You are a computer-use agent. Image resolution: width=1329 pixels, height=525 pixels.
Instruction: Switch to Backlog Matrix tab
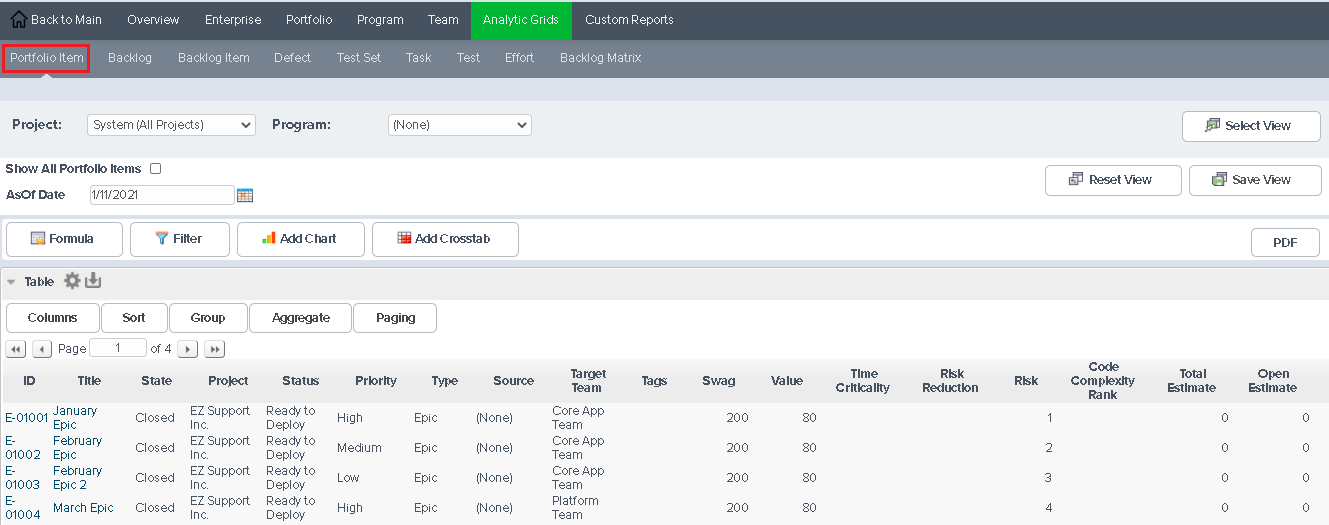point(601,58)
